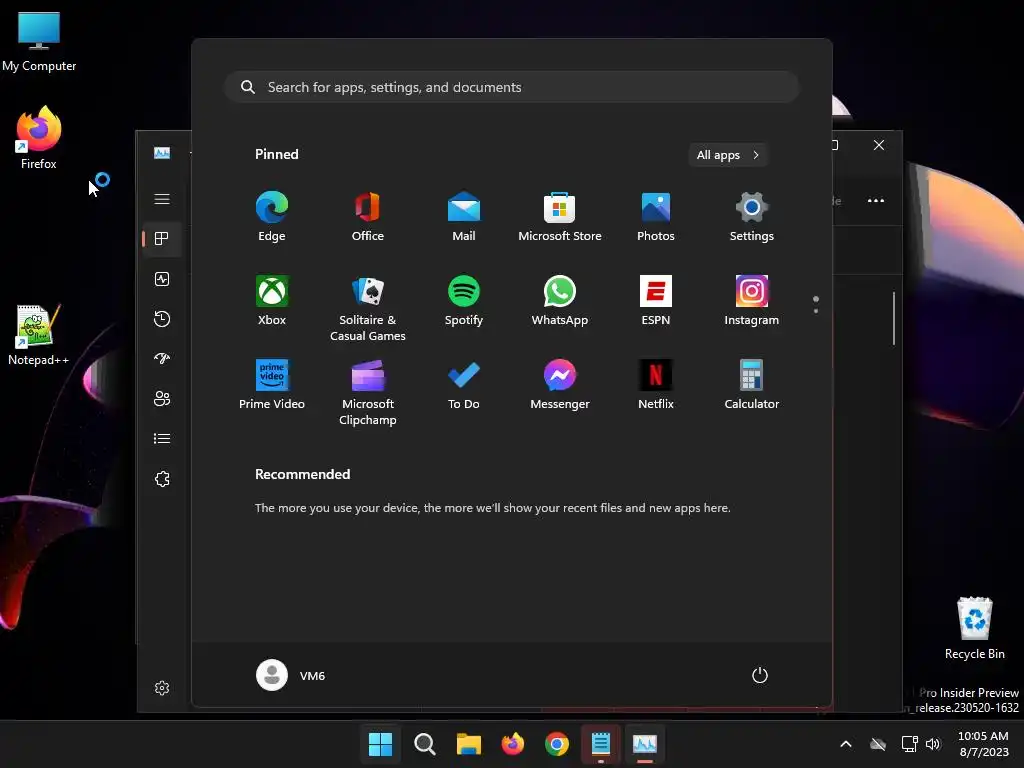
Task: Open Microsoft Store
Action: (x=560, y=217)
